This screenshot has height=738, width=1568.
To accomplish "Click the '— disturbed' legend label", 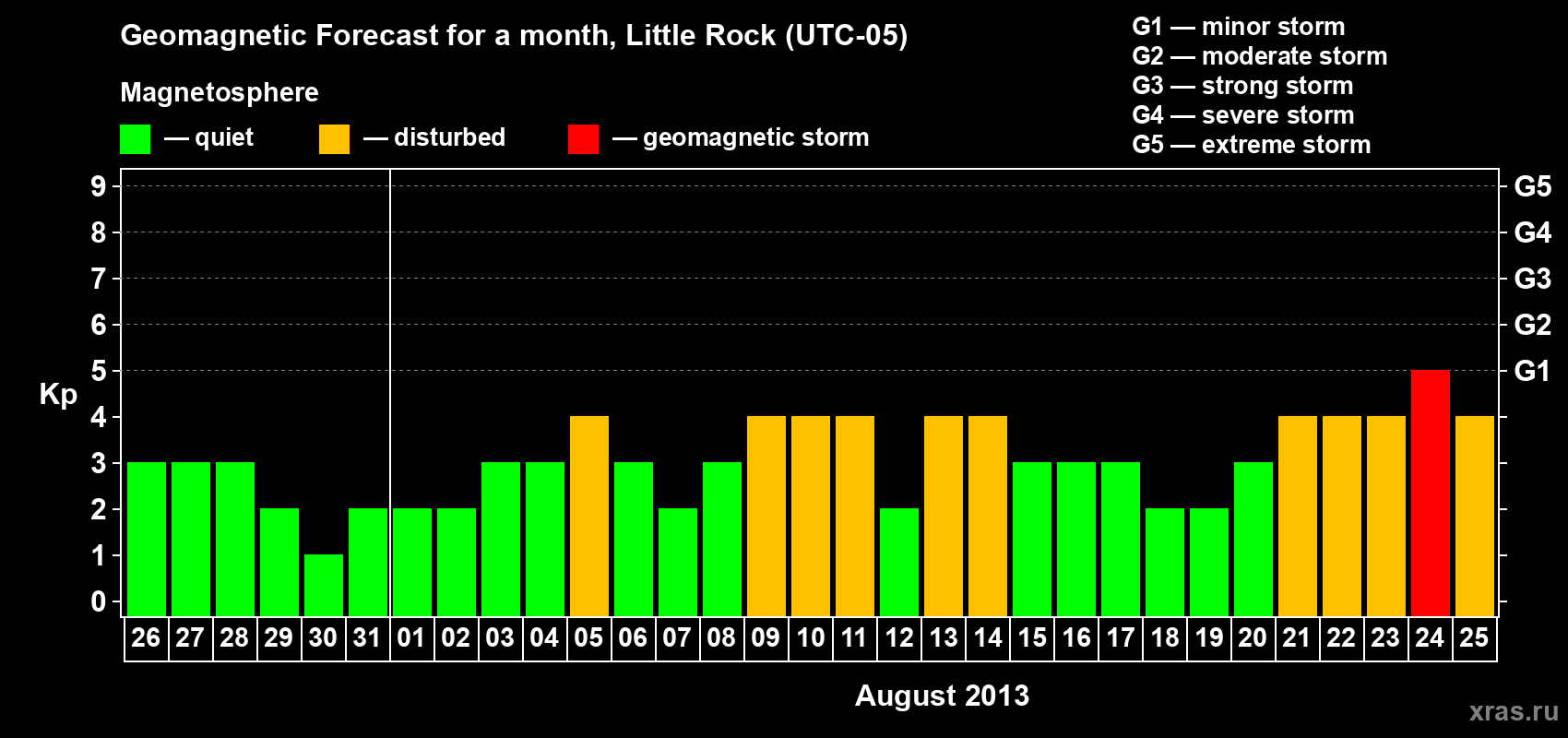I will (434, 137).
